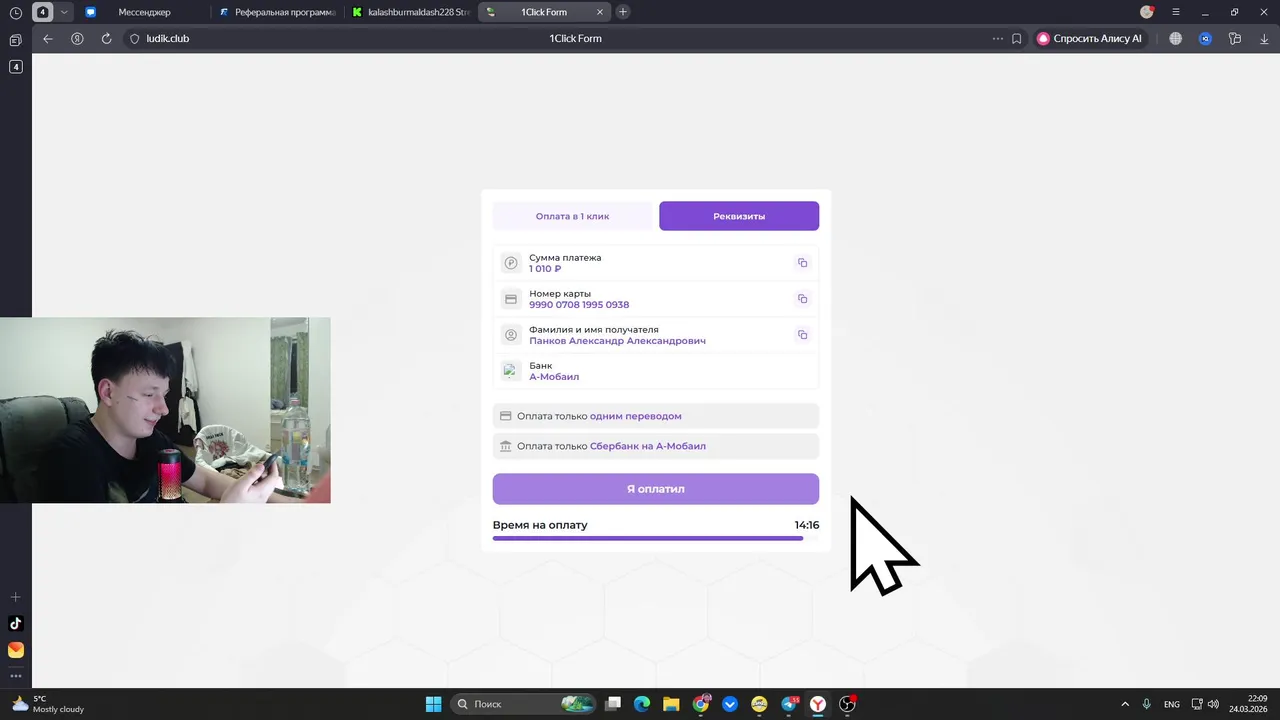Go back to previous page
Image resolution: width=1280 pixels, height=720 pixels.
coord(48,38)
